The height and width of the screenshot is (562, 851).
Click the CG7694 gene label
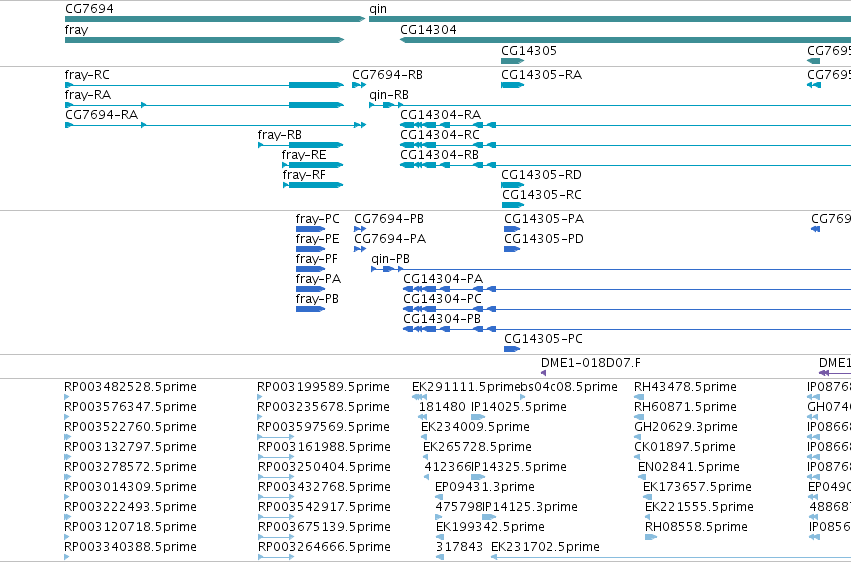(89, 9)
